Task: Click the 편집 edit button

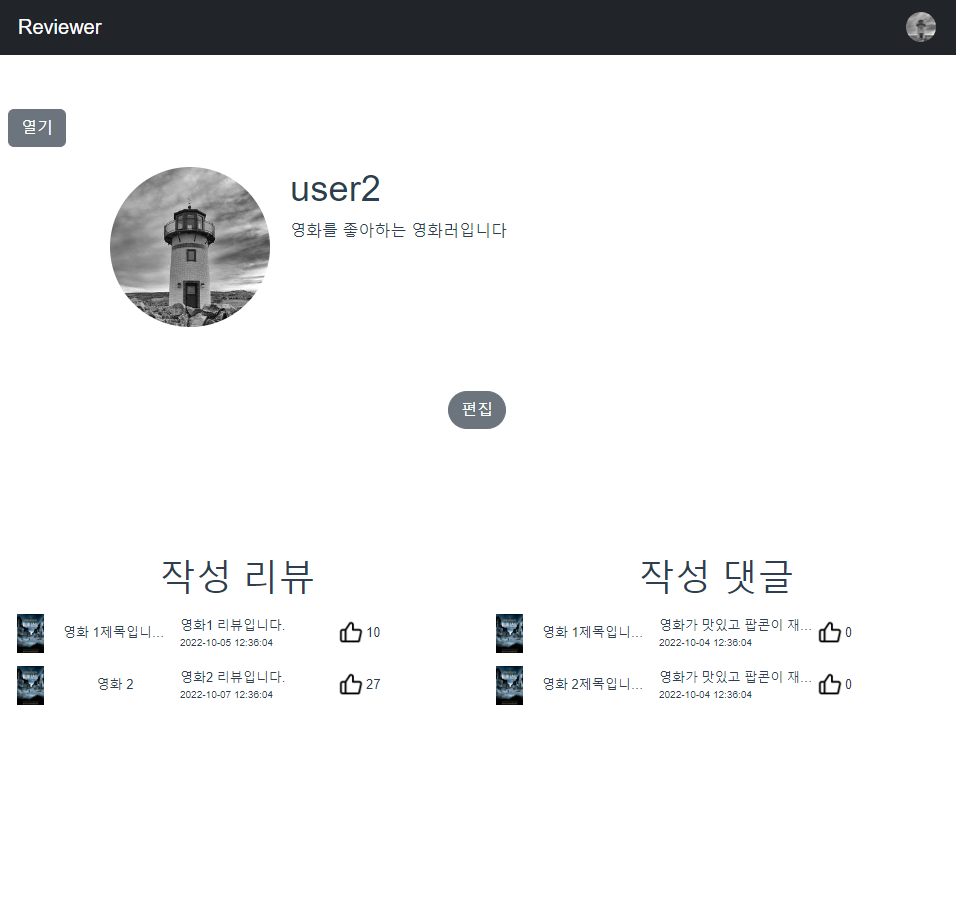Action: coord(477,409)
